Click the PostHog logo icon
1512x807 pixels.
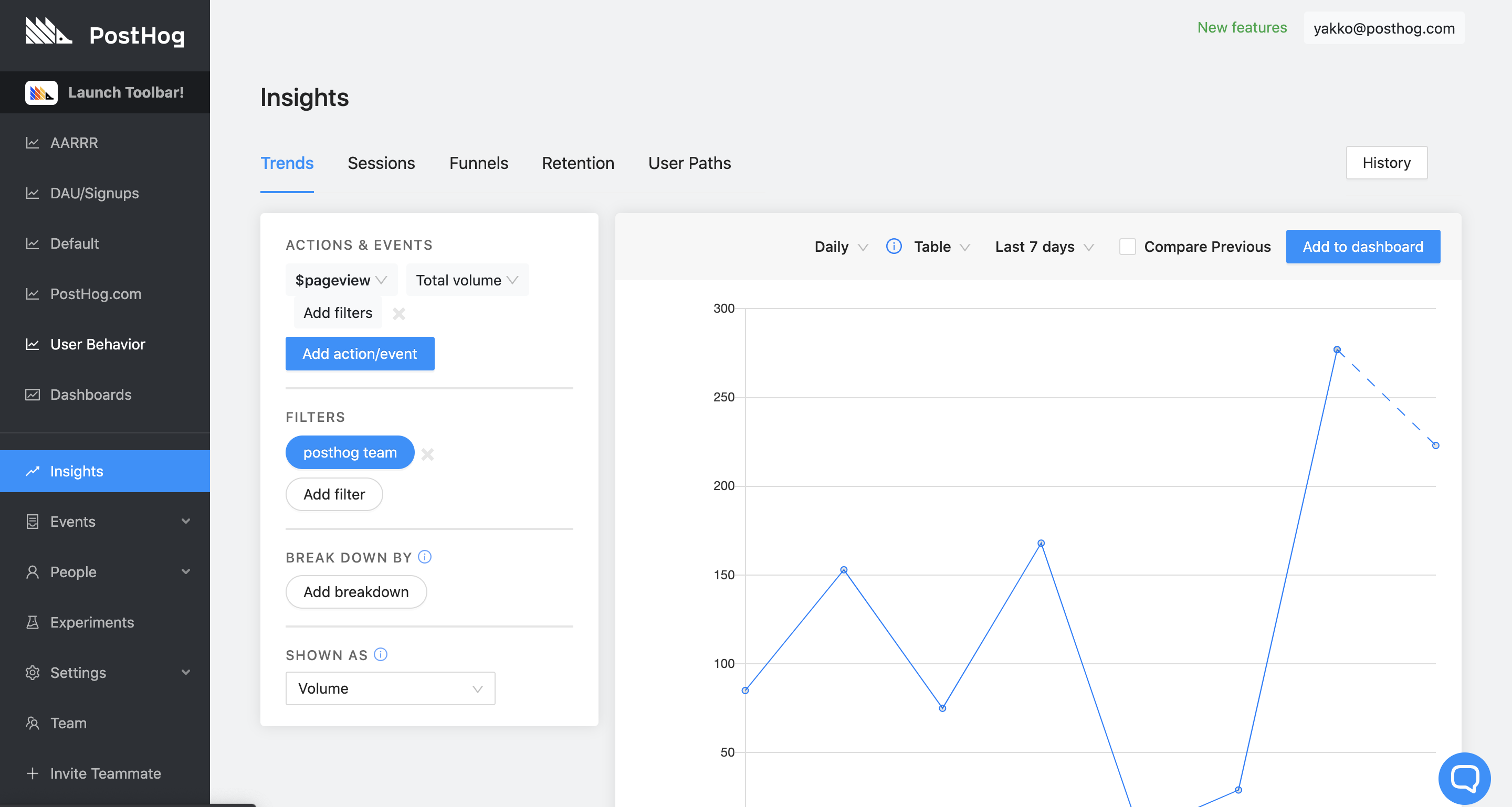click(48, 31)
